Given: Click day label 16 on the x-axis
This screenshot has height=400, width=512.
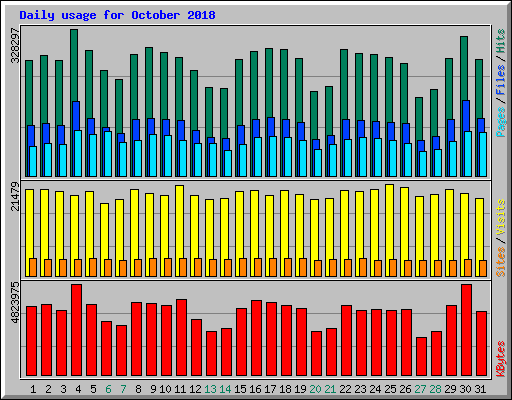Looking at the screenshot, I should [x=255, y=389].
